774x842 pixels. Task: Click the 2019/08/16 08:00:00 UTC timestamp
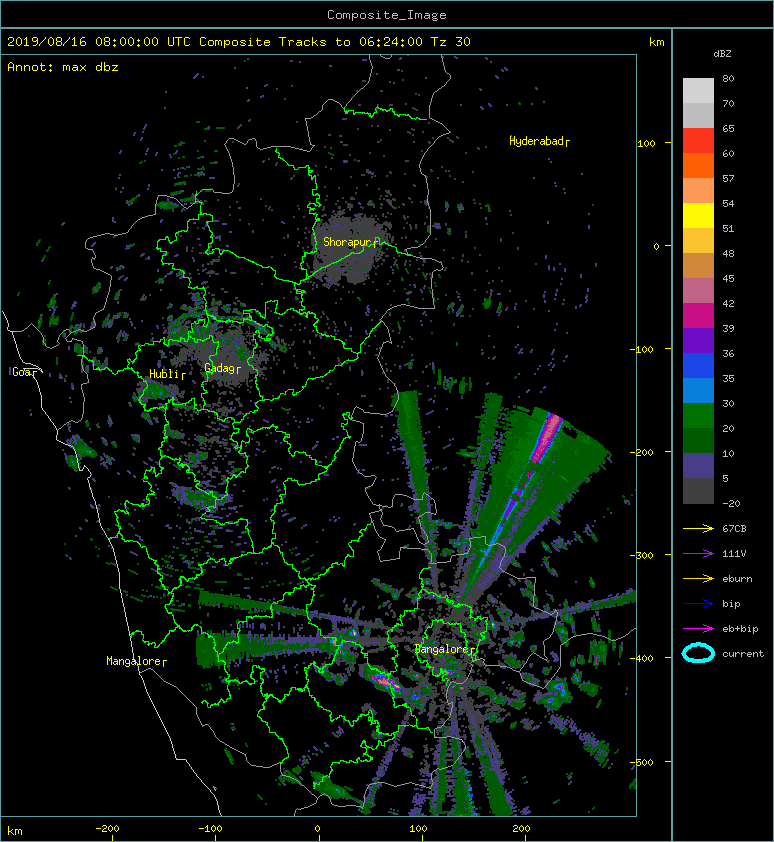point(98,42)
